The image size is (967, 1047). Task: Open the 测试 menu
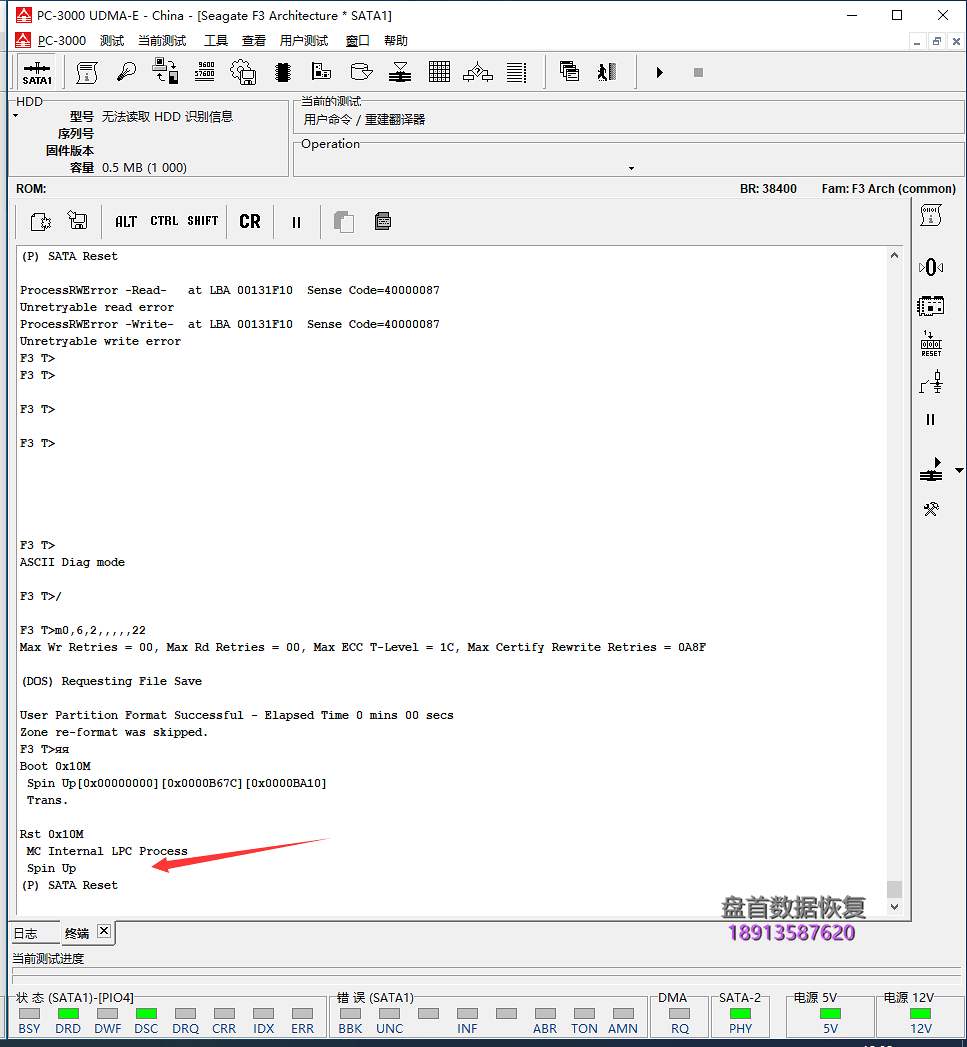(x=112, y=41)
